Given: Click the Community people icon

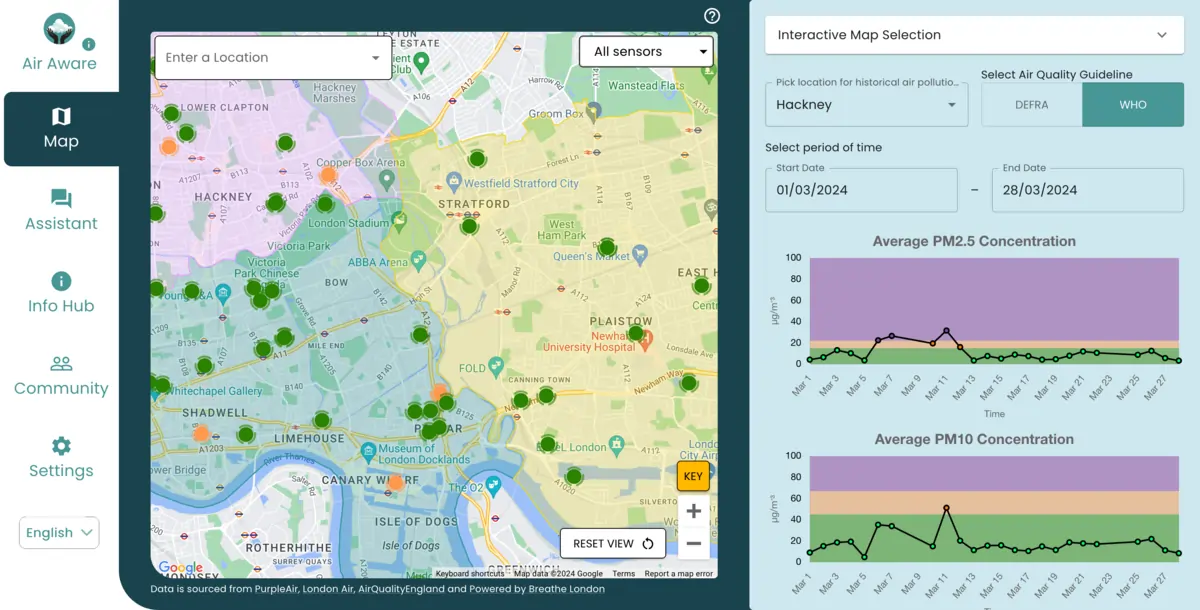Looking at the screenshot, I should [x=60, y=361].
